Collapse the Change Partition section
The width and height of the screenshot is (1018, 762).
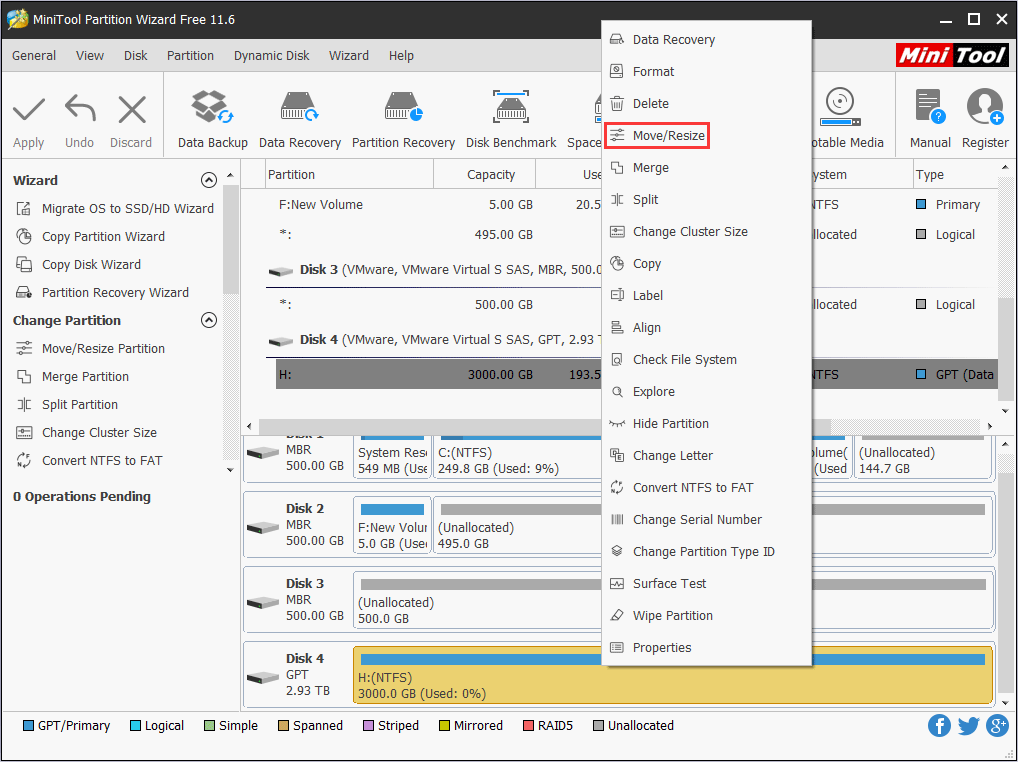(x=208, y=320)
